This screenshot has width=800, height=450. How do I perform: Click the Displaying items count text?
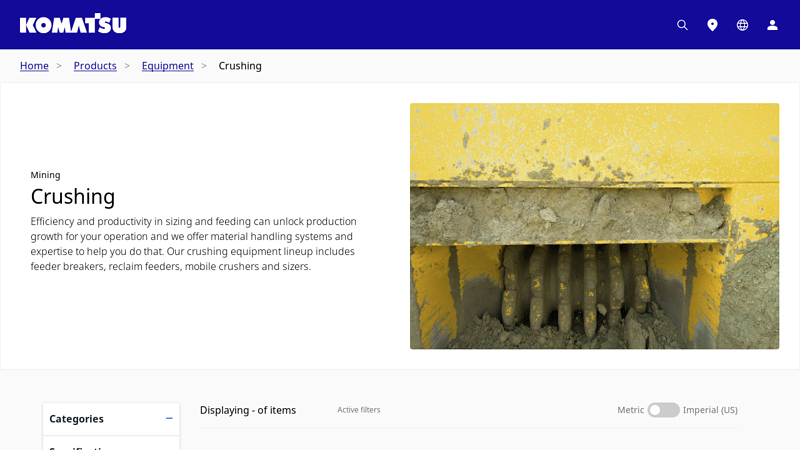[248, 410]
